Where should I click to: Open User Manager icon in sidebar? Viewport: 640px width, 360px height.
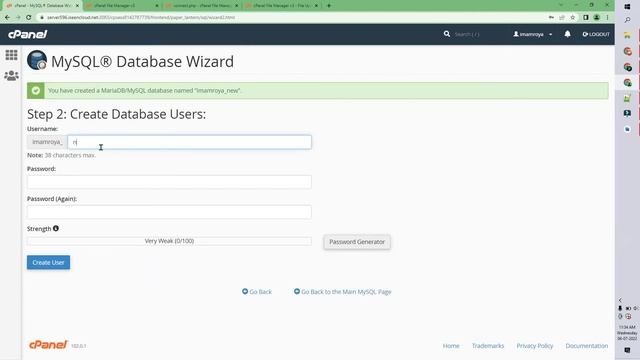coord(11,76)
